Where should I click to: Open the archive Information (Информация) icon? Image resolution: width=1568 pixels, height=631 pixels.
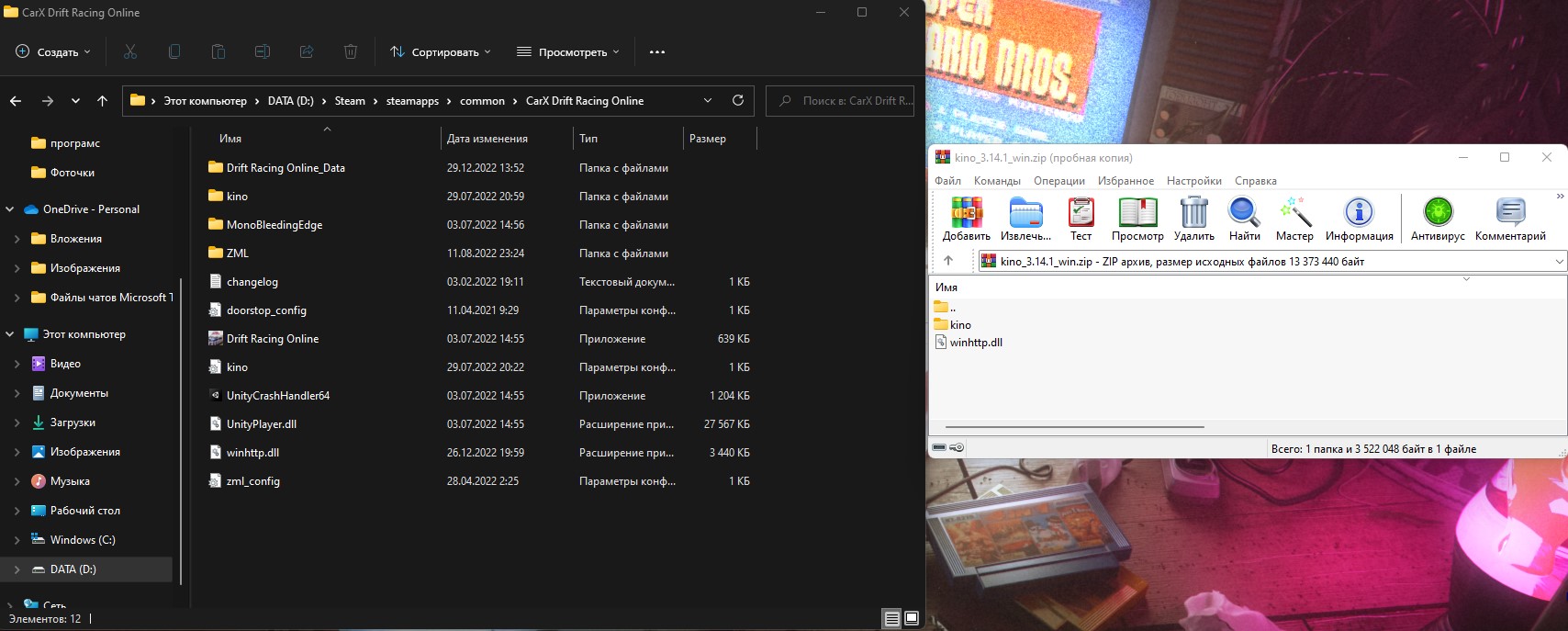click(x=1359, y=212)
